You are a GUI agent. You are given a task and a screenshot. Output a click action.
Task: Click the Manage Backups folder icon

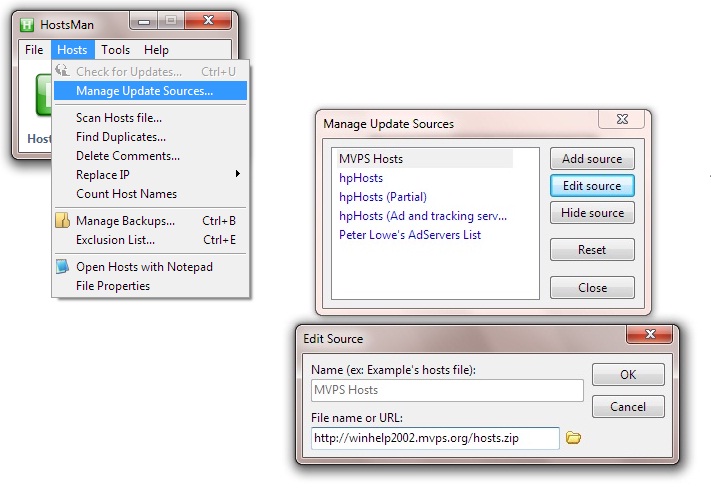[x=63, y=220]
